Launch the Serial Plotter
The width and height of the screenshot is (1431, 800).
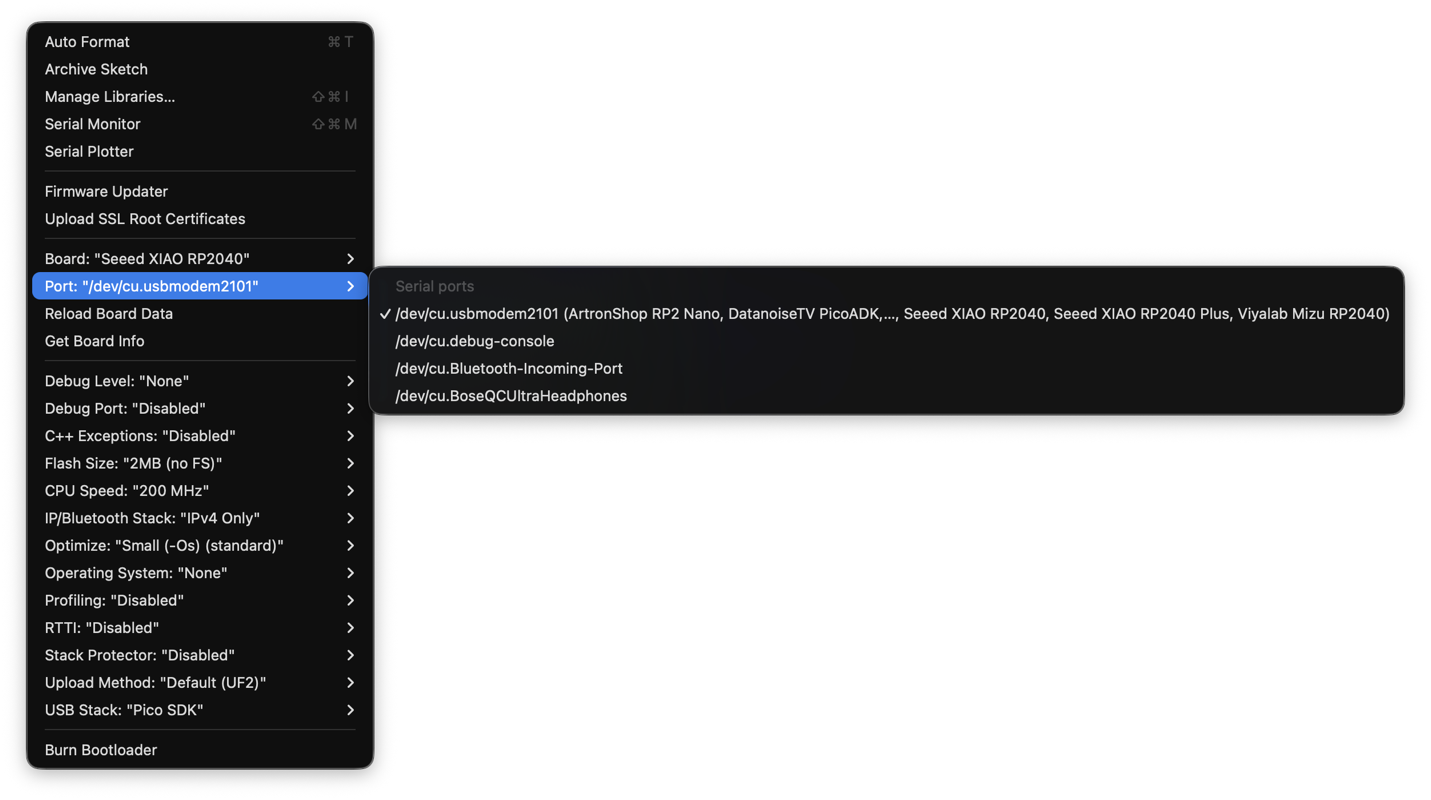tap(200, 152)
